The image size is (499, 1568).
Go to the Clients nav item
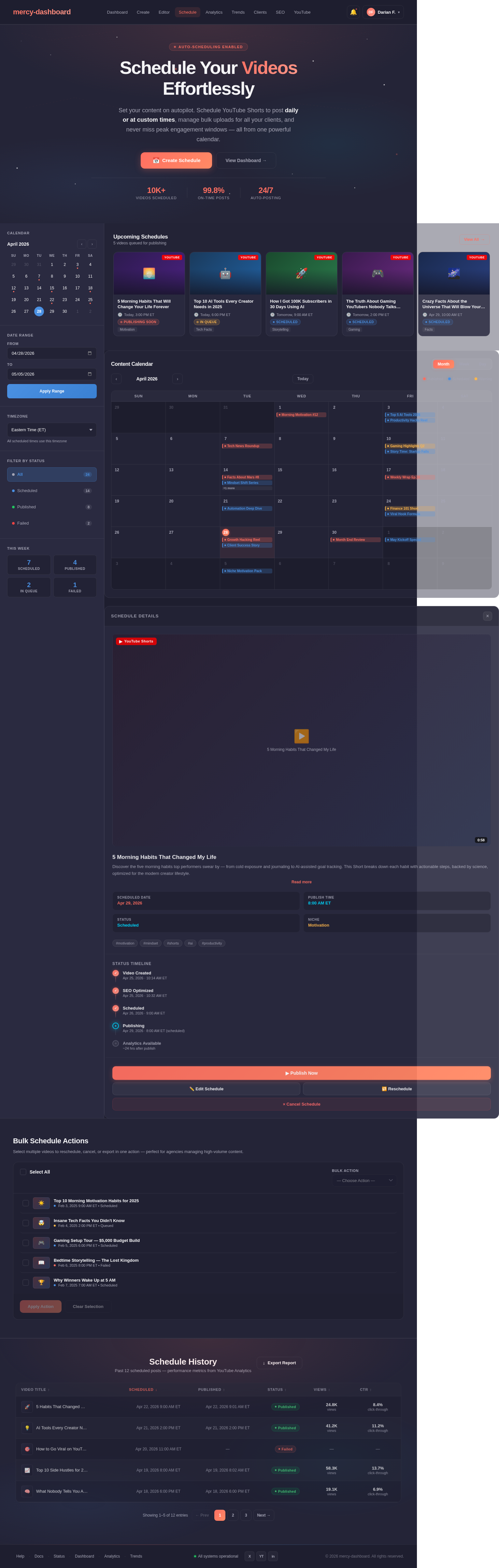[x=260, y=12]
